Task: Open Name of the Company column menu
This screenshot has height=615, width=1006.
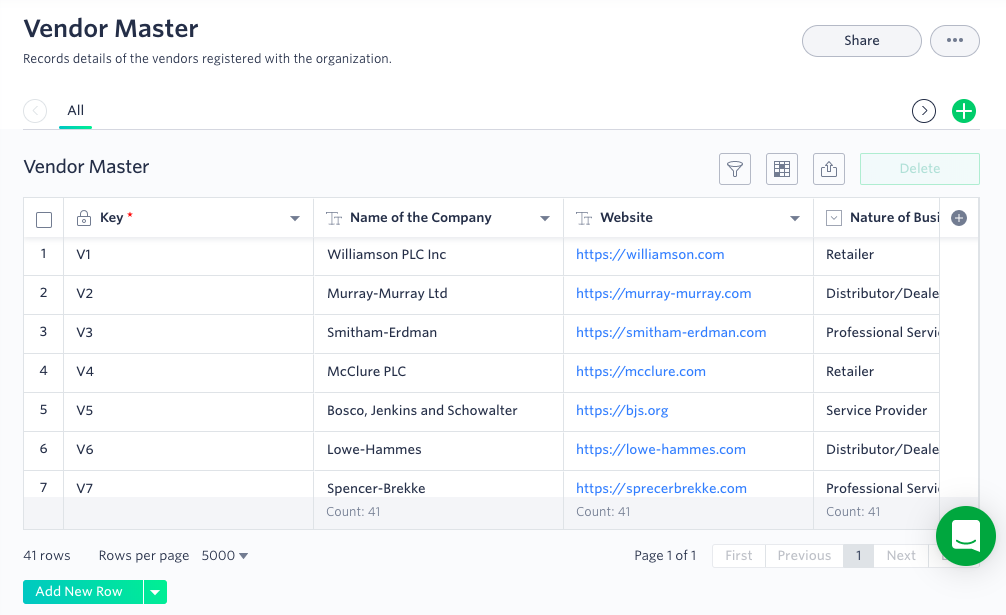Action: click(x=545, y=219)
